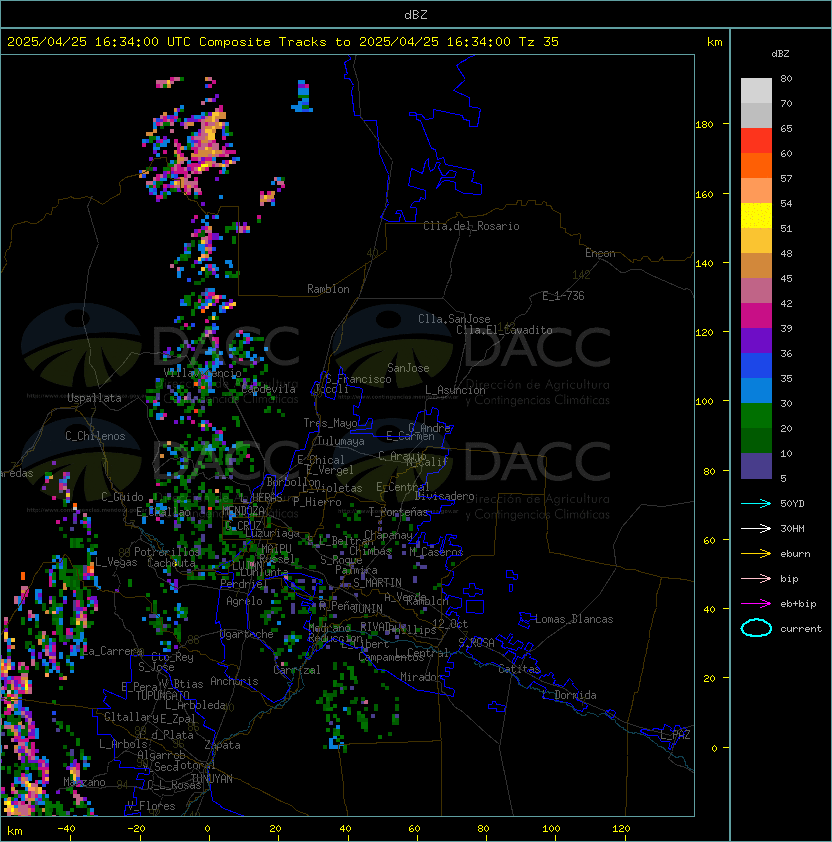The image size is (832, 842).
Task: Select the red swatch between 65 and 60 dBZ
Action: click(x=756, y=141)
